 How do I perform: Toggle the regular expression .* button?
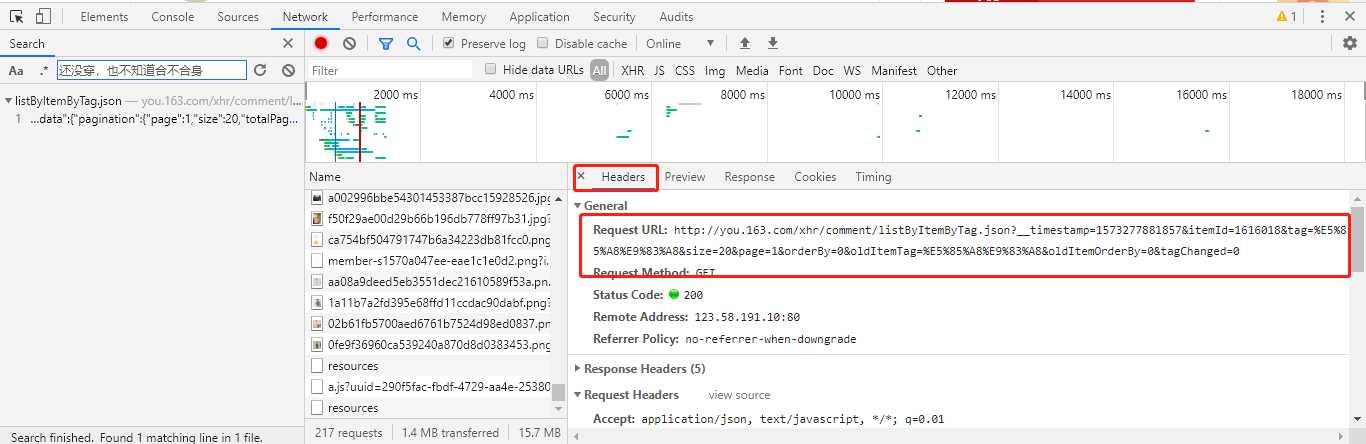pyautogui.click(x=43, y=70)
